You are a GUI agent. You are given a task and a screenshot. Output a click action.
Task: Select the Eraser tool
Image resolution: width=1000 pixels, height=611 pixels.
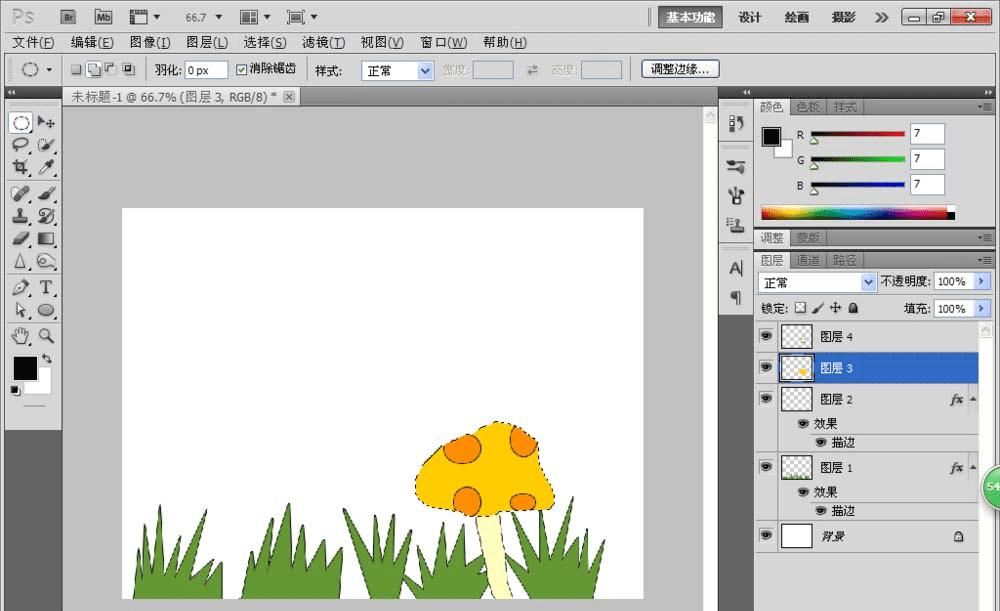click(x=20, y=238)
